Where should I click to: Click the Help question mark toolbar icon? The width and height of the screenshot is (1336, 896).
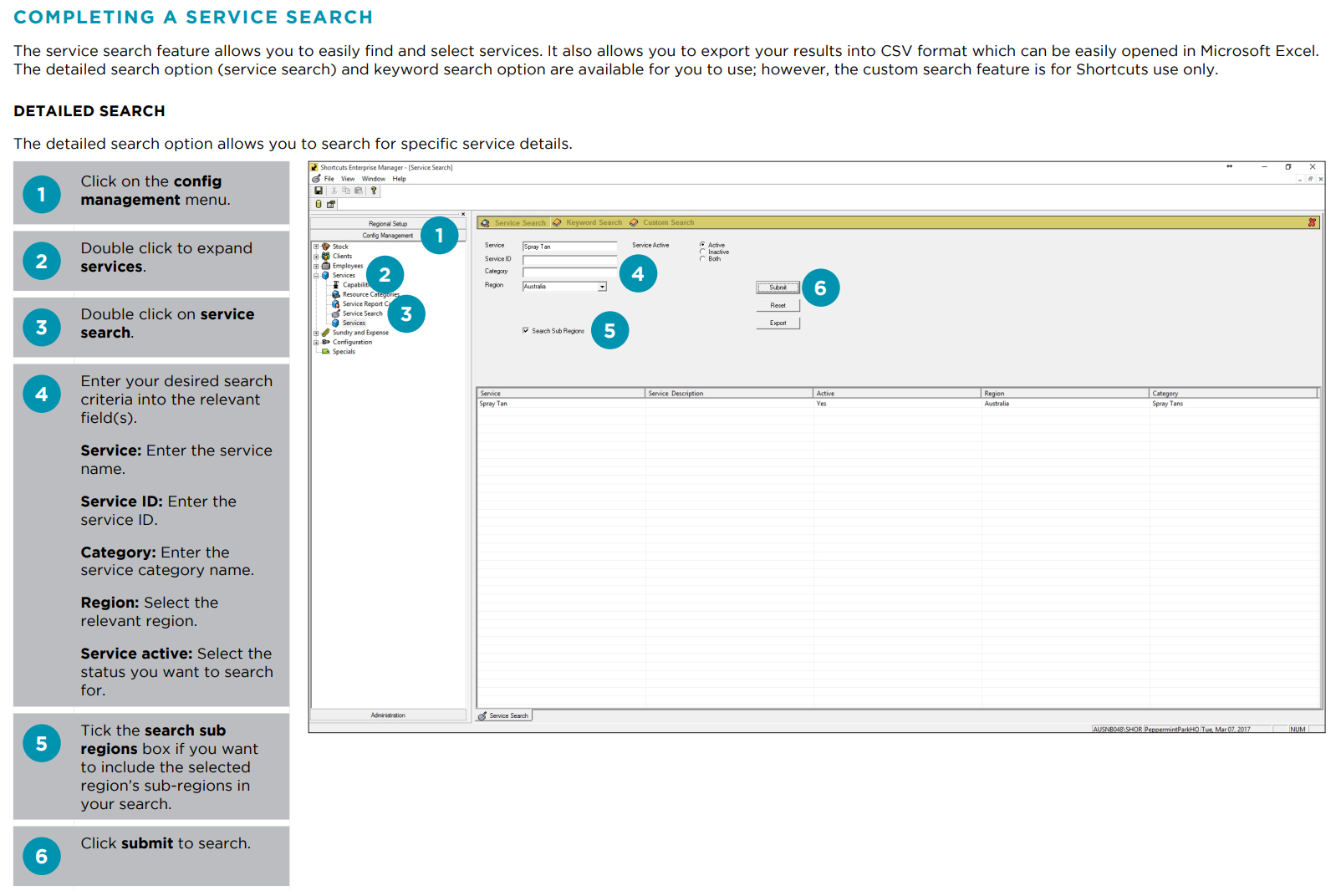(374, 191)
